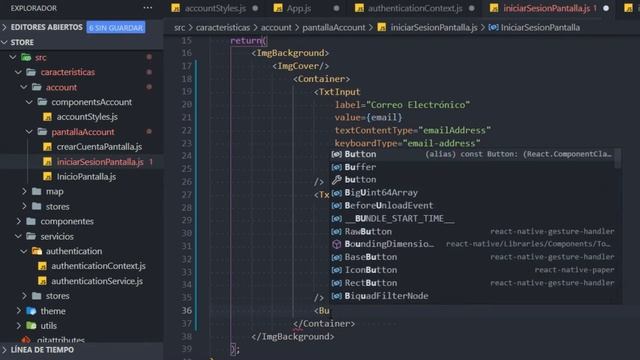Image resolution: width=640 pixels, height=360 pixels.
Task: Expand the LÍNEA DE TIEMPO section
Action: (x=4, y=350)
